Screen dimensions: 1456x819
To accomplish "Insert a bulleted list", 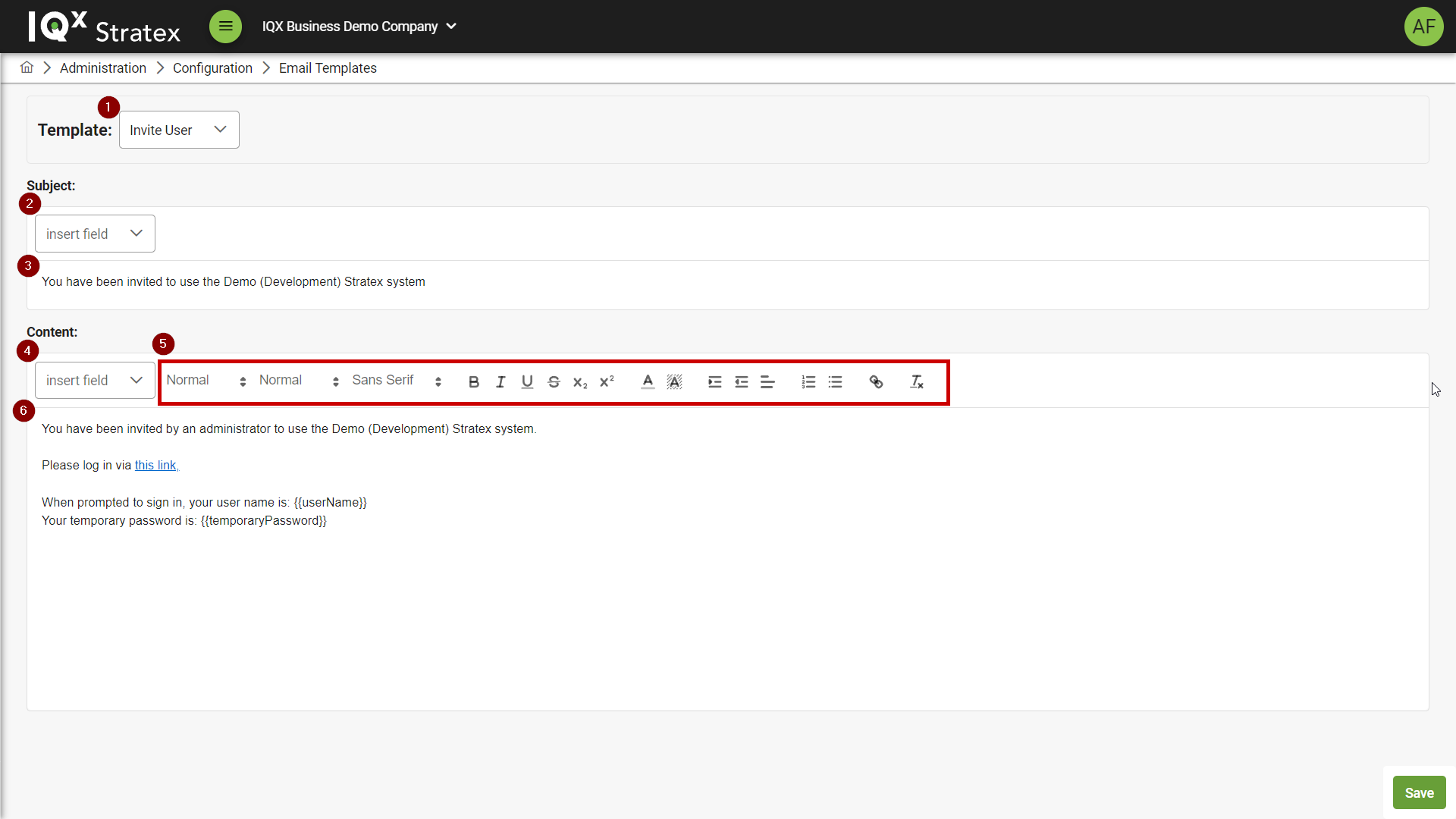I will click(835, 382).
